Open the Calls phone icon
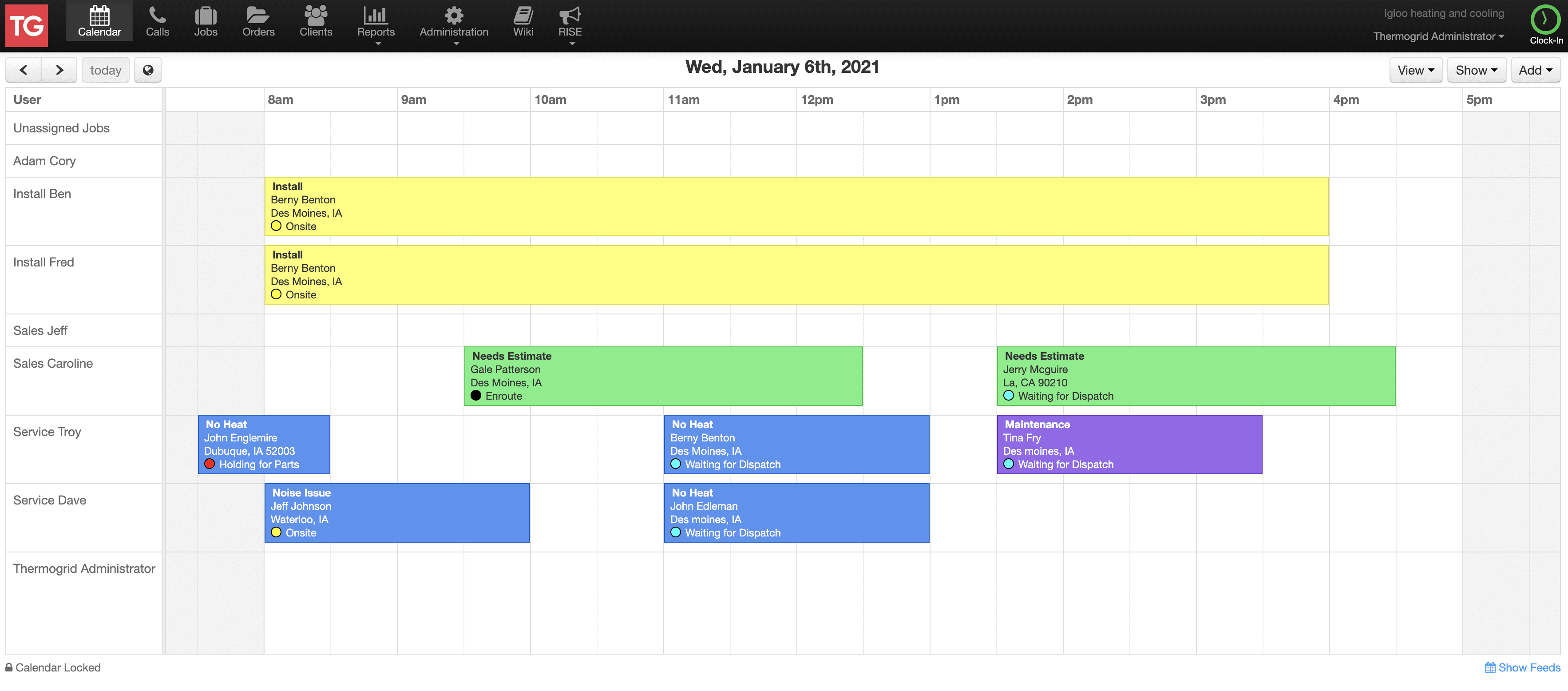This screenshot has width=1568, height=691. click(x=157, y=15)
